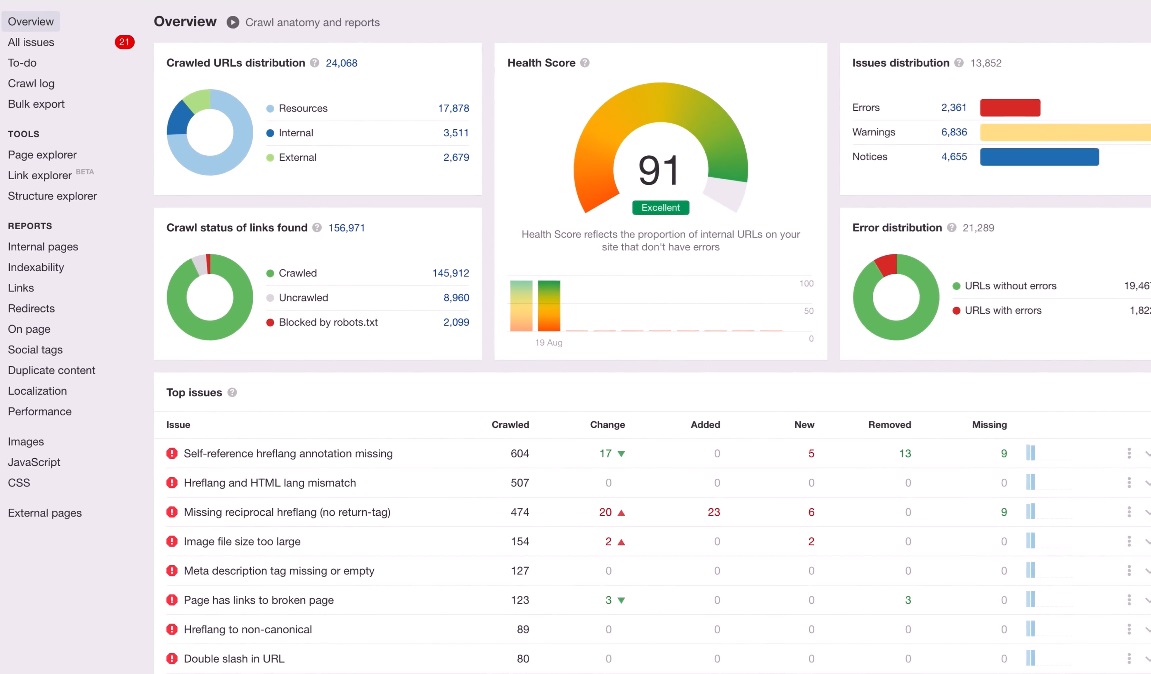Click the Top issues help icon
This screenshot has height=674, width=1151.
click(x=232, y=392)
